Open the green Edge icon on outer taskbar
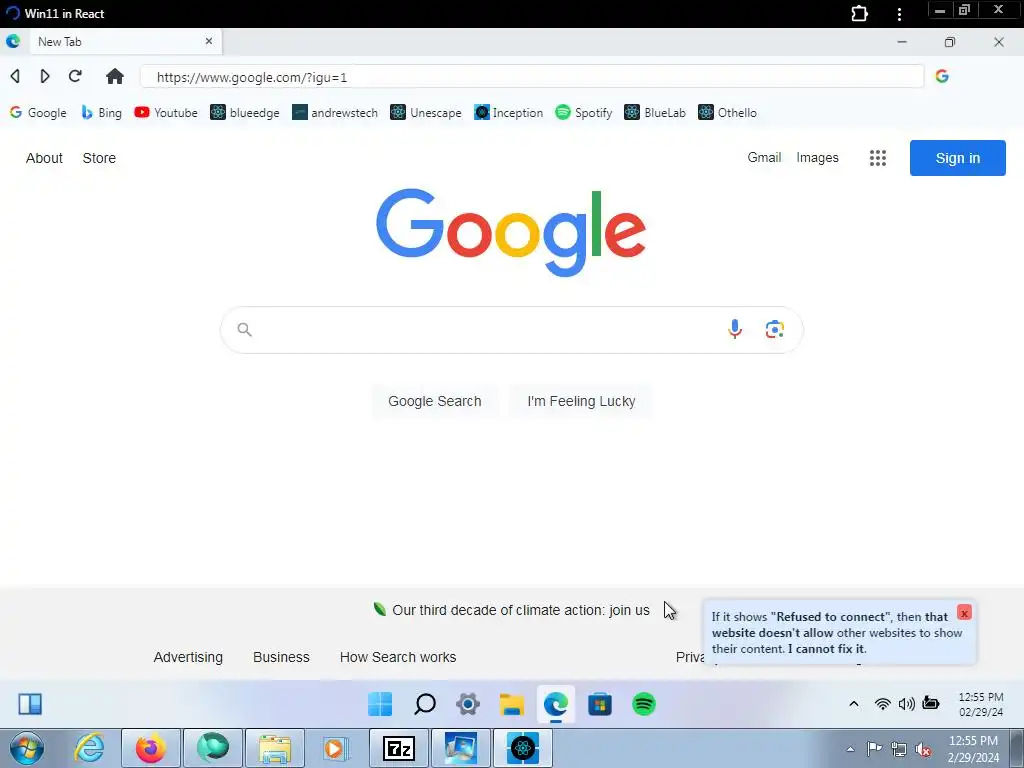The height and width of the screenshot is (768, 1024). pos(213,748)
